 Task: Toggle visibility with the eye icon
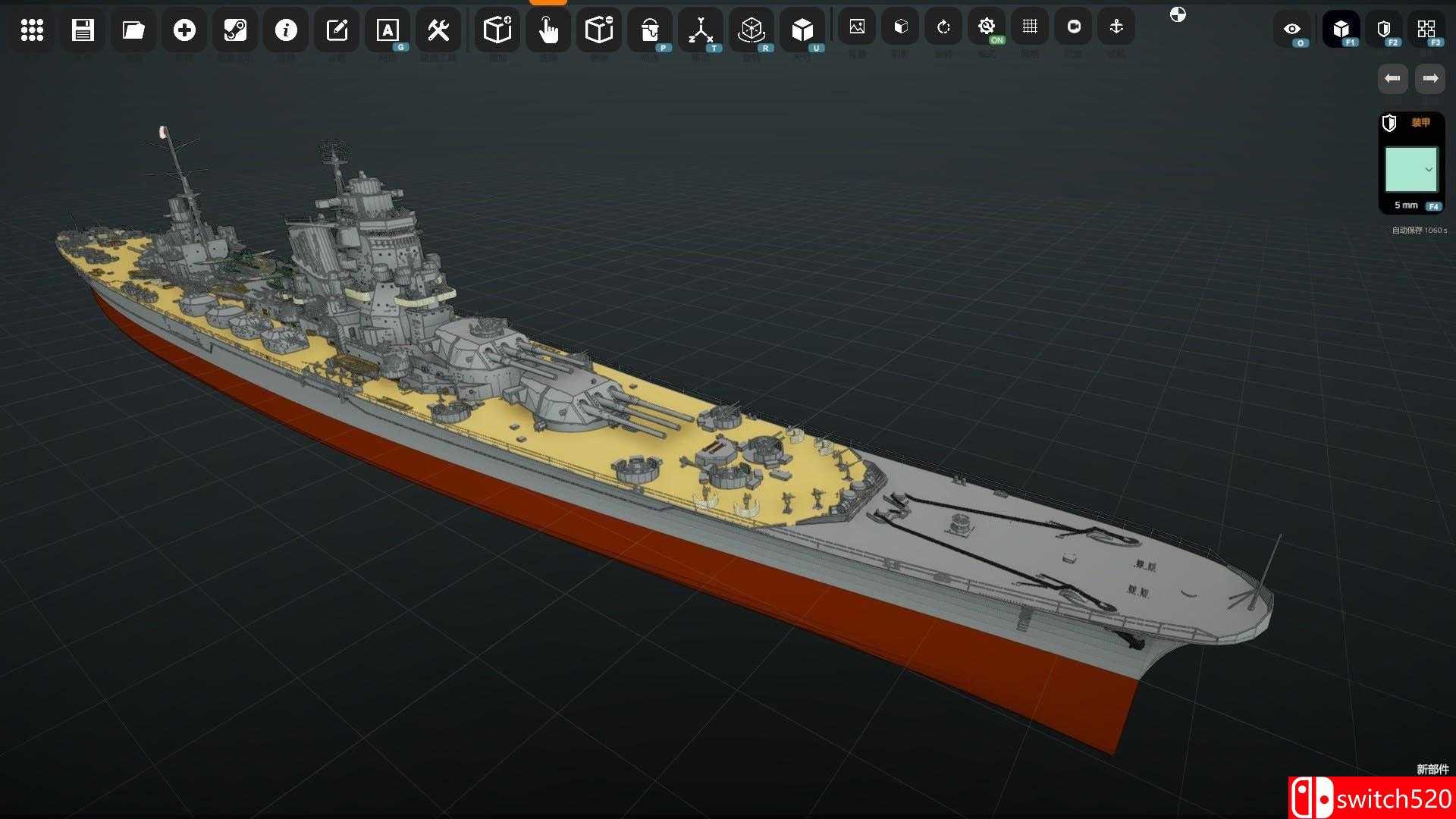coord(1292,30)
